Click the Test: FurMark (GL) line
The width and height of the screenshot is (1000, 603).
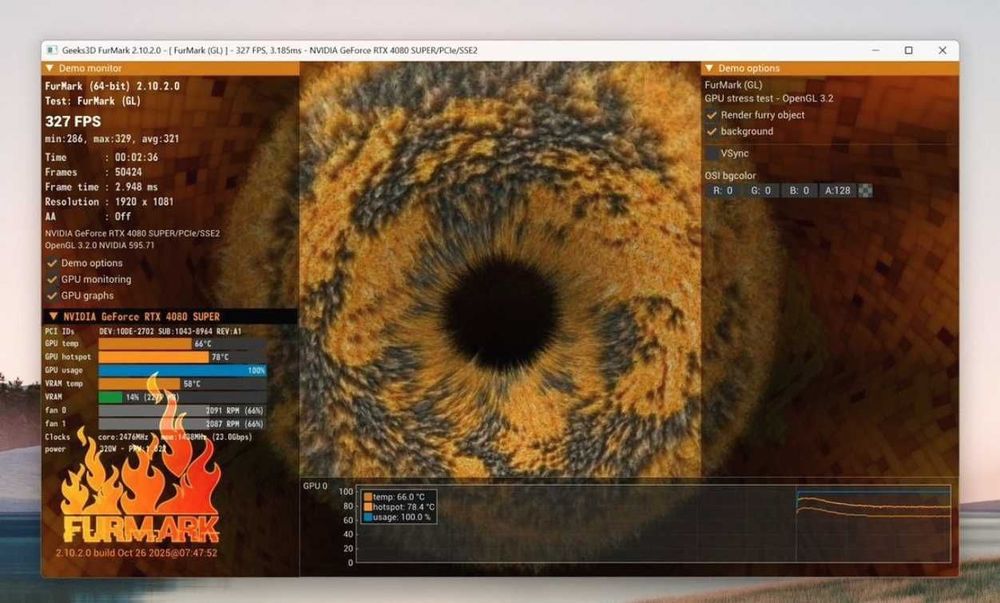[x=92, y=101]
